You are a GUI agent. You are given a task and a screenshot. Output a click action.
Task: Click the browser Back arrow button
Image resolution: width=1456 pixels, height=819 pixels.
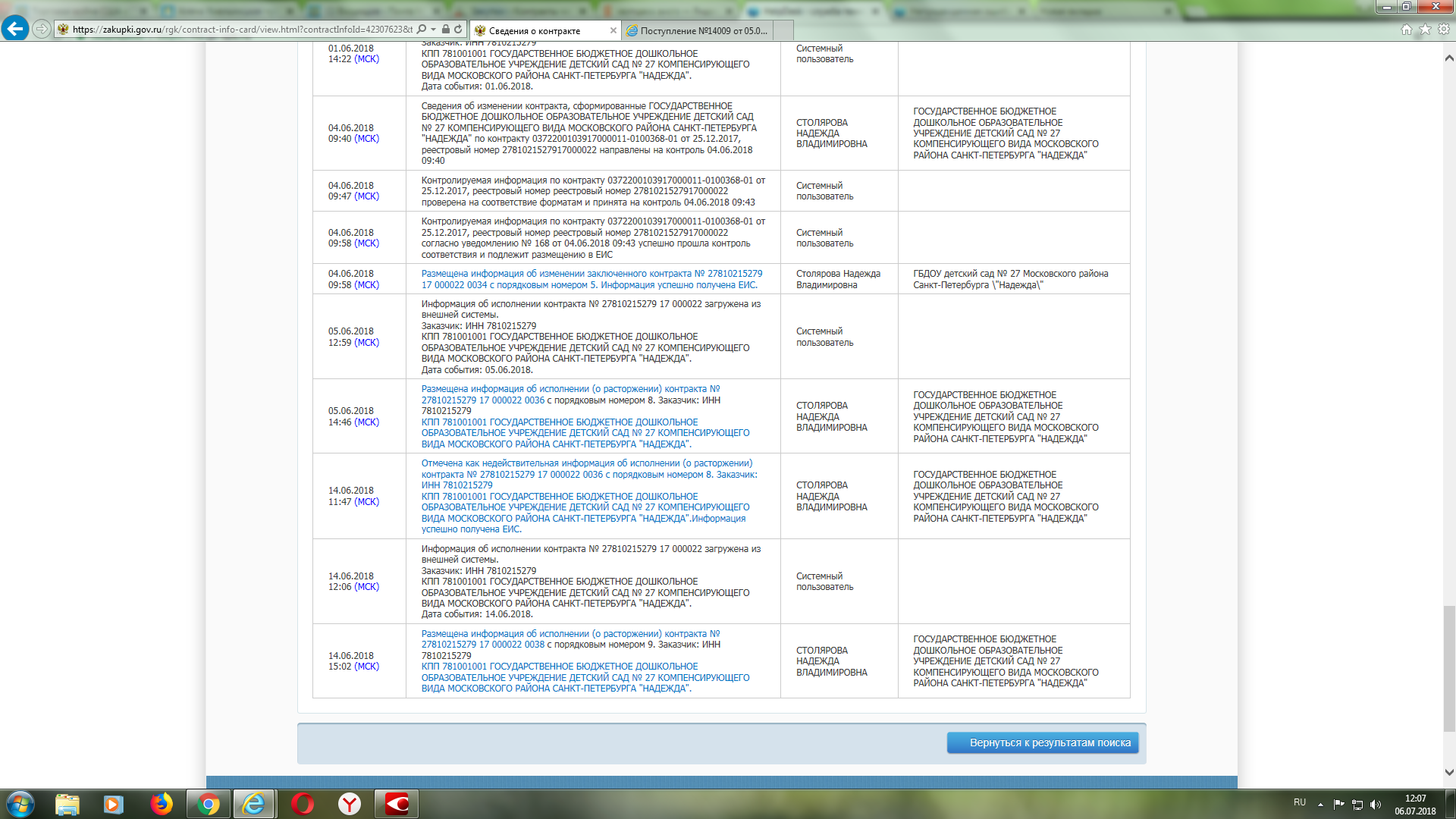point(15,29)
